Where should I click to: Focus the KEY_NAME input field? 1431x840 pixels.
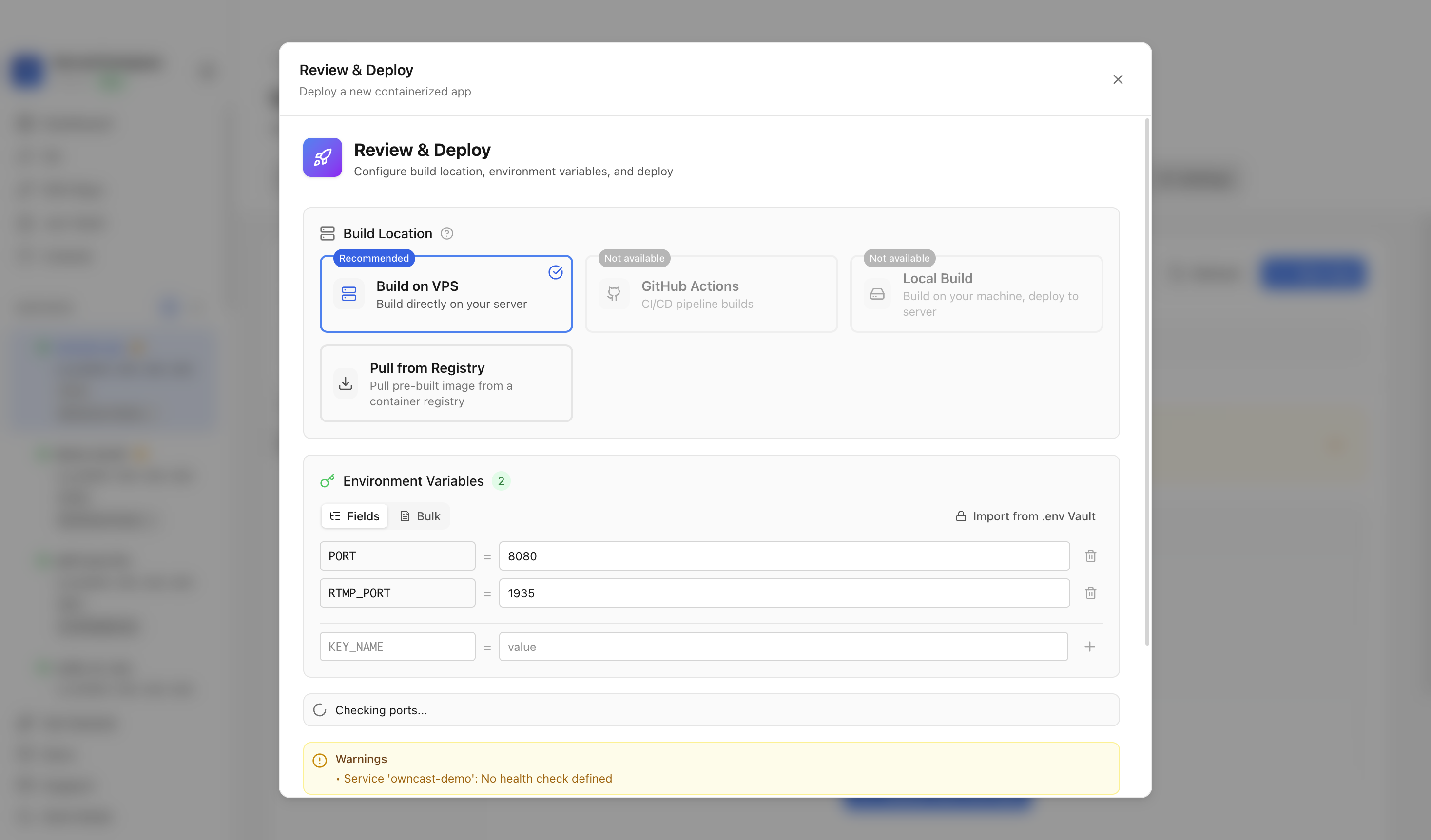click(398, 647)
